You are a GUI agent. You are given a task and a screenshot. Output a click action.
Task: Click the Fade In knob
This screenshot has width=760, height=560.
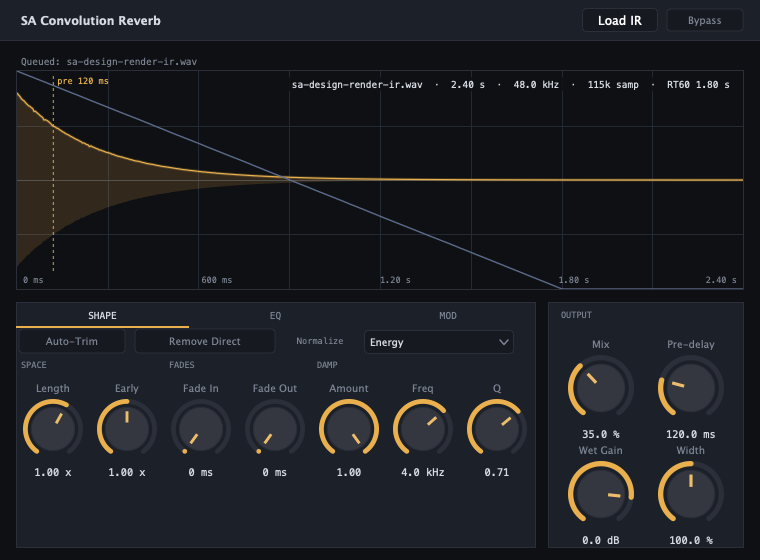pos(201,429)
